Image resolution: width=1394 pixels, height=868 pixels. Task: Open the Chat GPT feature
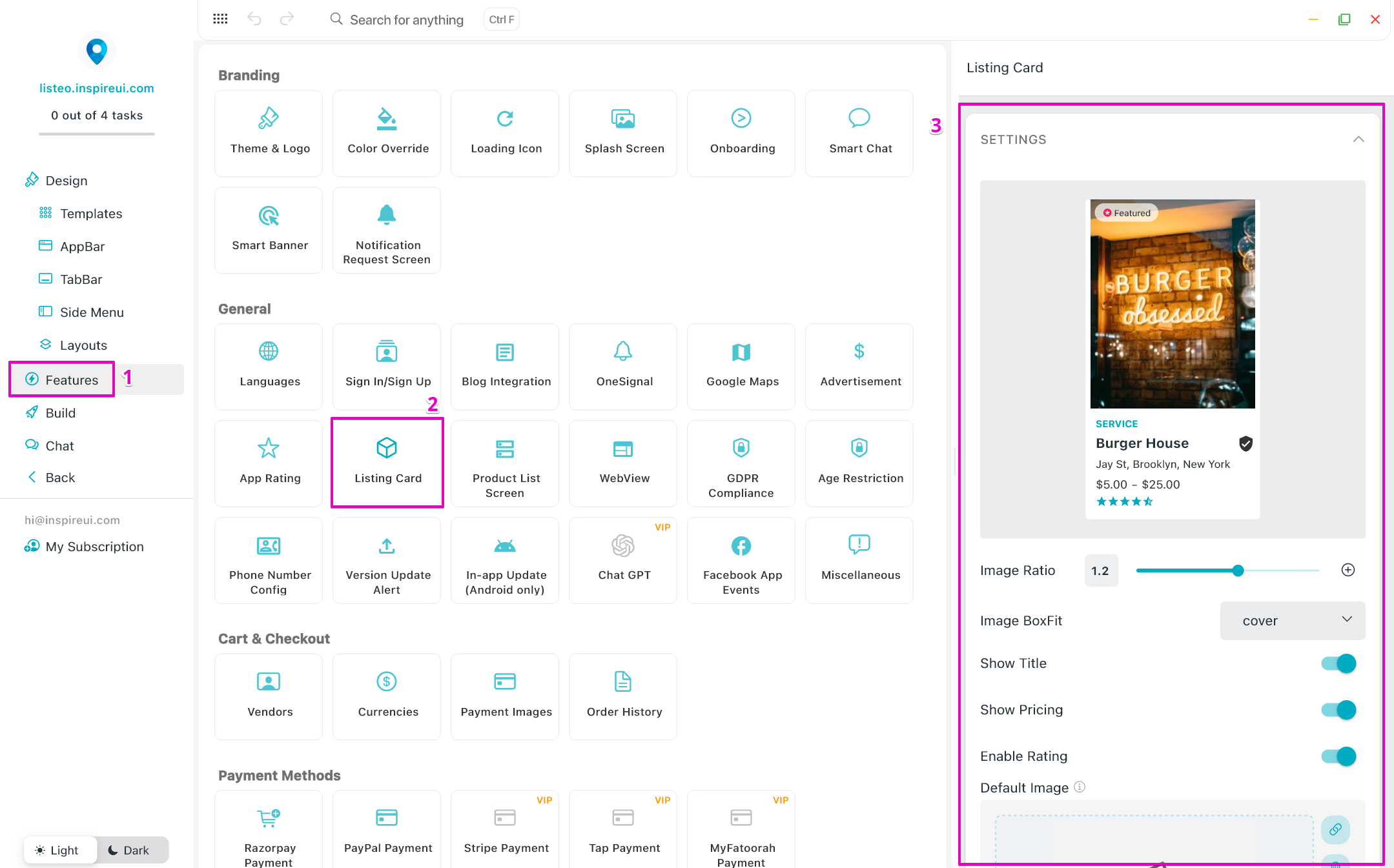[623, 560]
